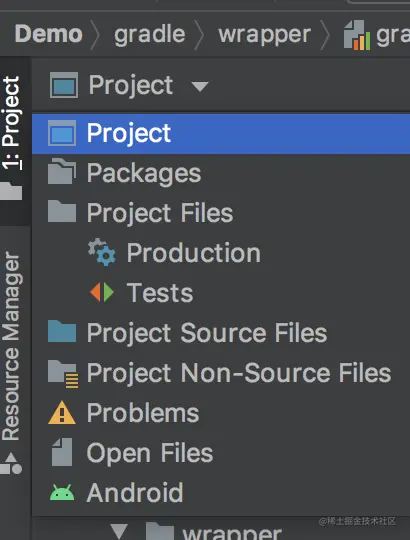410x540 pixels.
Task: Collapse the wrapper folder tree arrow
Action: [x=119, y=531]
